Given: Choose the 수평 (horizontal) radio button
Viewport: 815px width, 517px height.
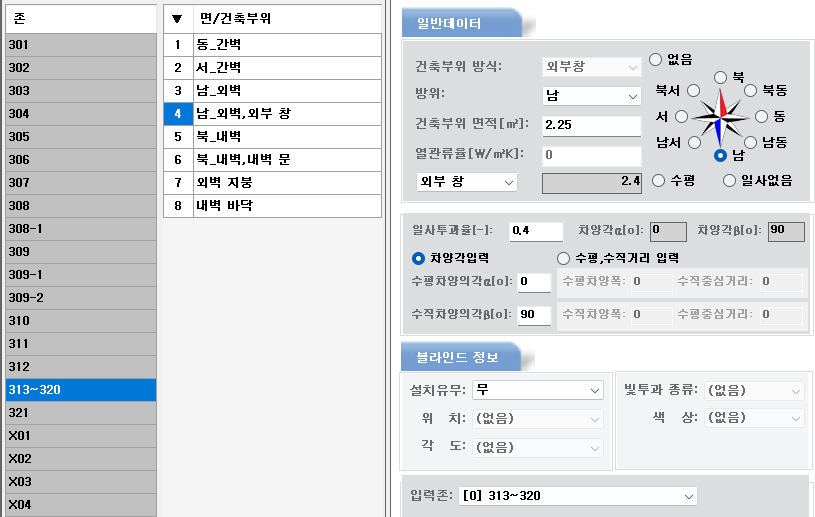Looking at the screenshot, I should pyautogui.click(x=658, y=180).
